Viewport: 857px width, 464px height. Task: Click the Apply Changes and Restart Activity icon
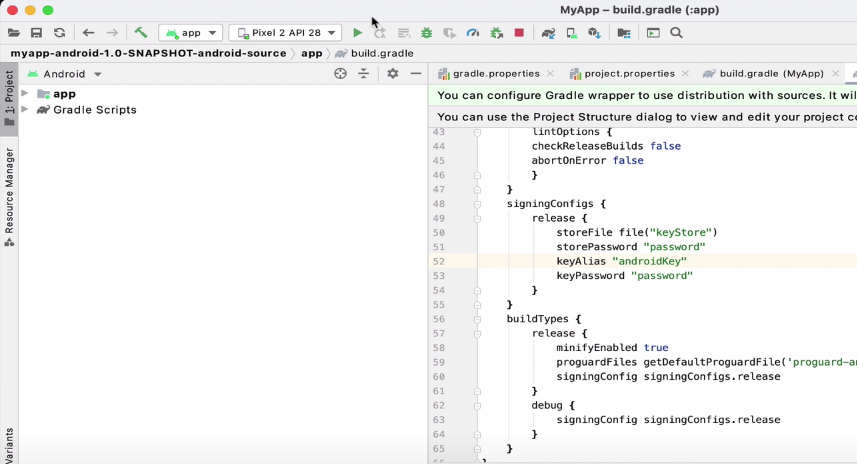pyautogui.click(x=380, y=33)
